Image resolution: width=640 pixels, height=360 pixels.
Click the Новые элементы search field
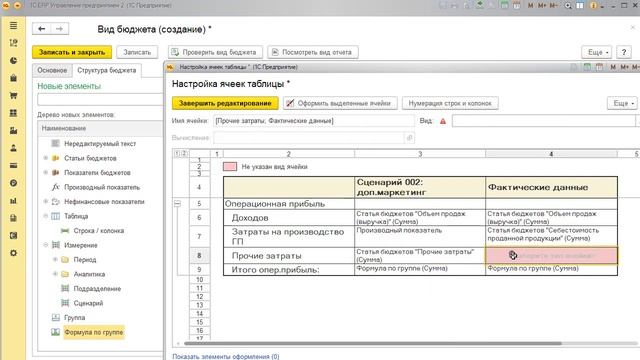[100, 99]
